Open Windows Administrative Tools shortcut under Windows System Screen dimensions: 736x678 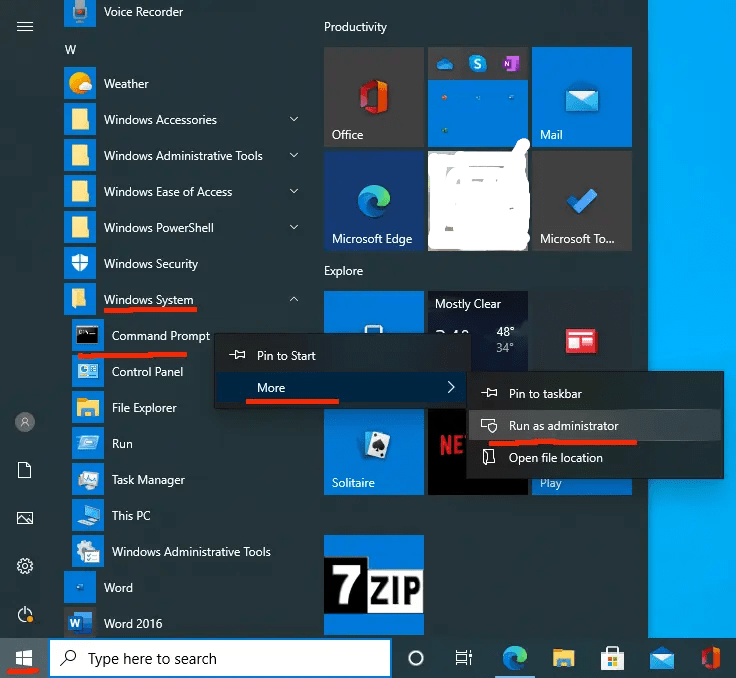(191, 552)
